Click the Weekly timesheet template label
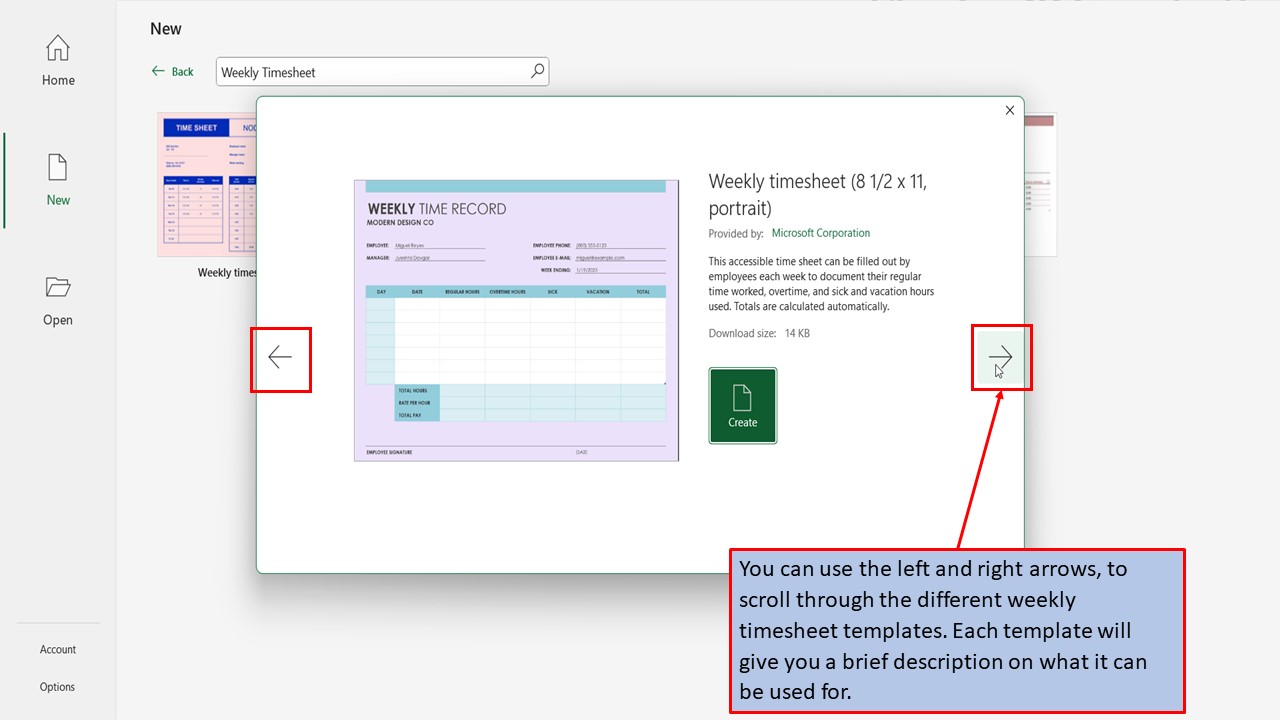1280x720 pixels. click(x=226, y=272)
